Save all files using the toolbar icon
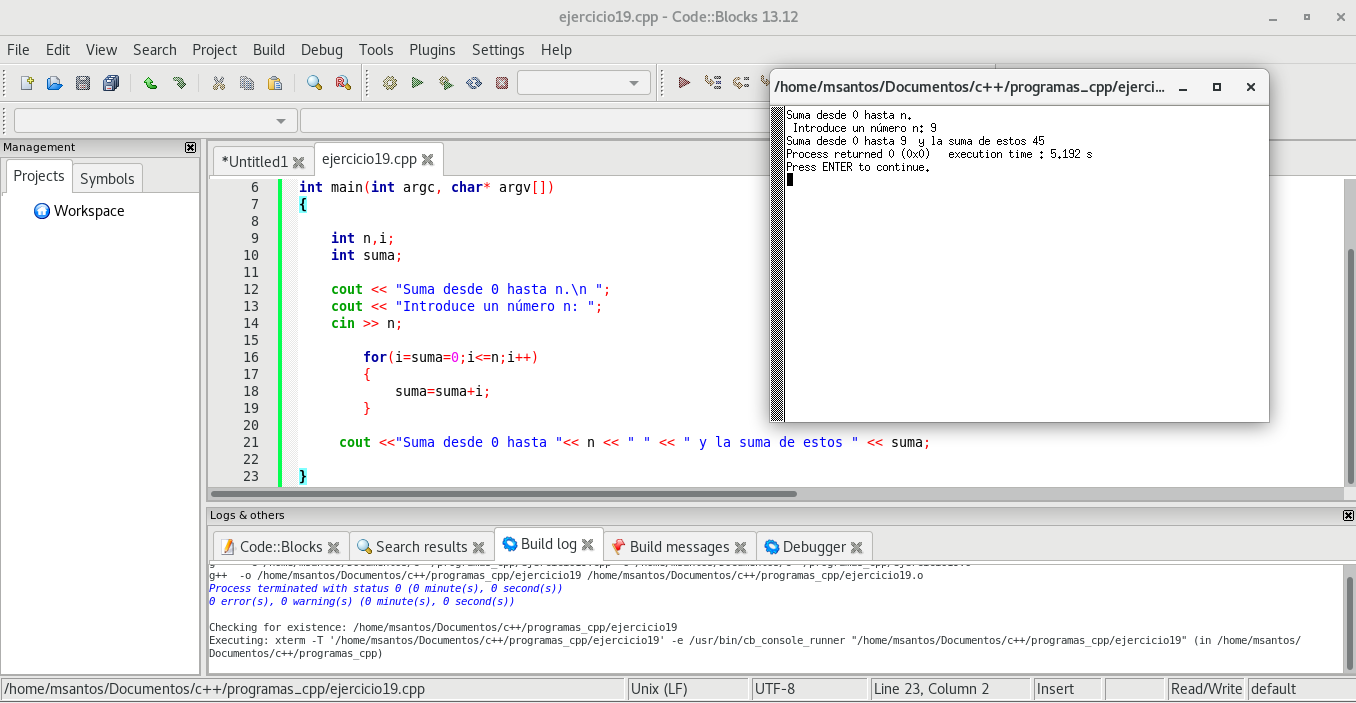 coord(111,83)
